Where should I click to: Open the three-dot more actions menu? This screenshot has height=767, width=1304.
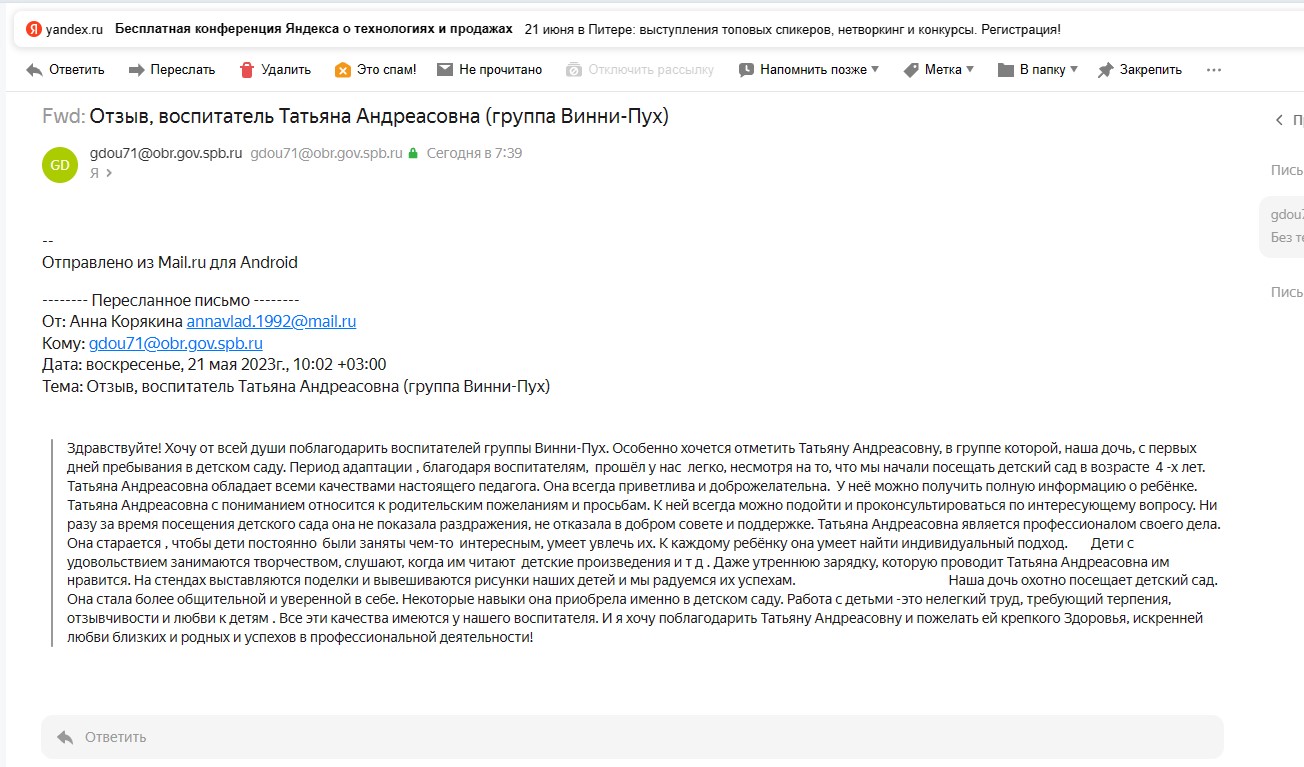tap(1214, 70)
